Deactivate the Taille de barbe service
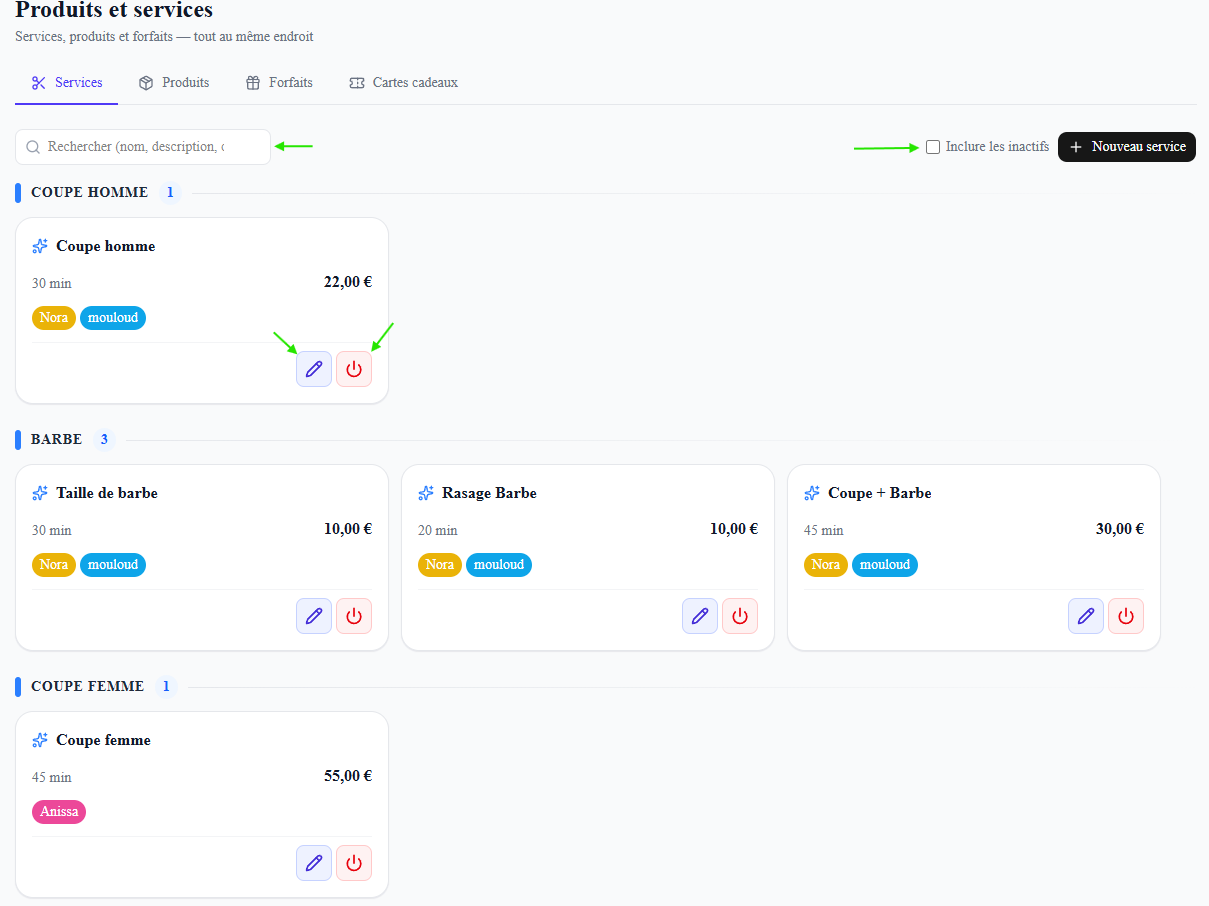This screenshot has height=906, width=1209. pyautogui.click(x=354, y=616)
